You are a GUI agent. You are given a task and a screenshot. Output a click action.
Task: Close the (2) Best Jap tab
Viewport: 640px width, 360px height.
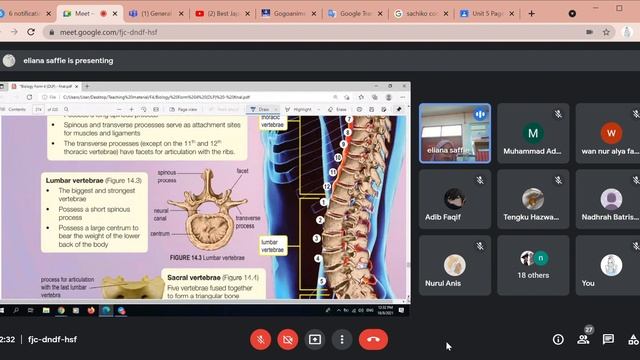pos(247,13)
